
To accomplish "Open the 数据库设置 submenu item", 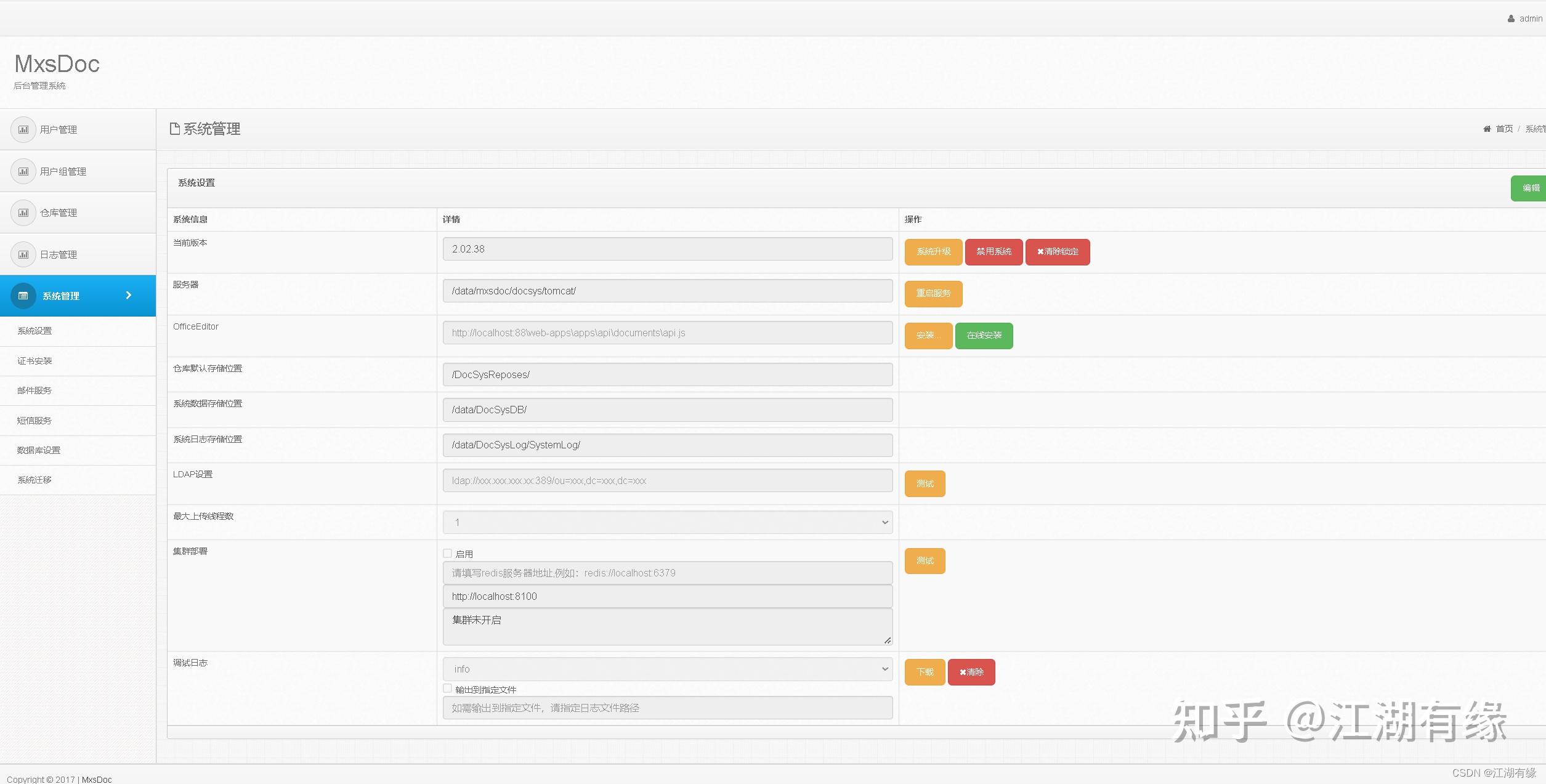I will click(x=39, y=450).
